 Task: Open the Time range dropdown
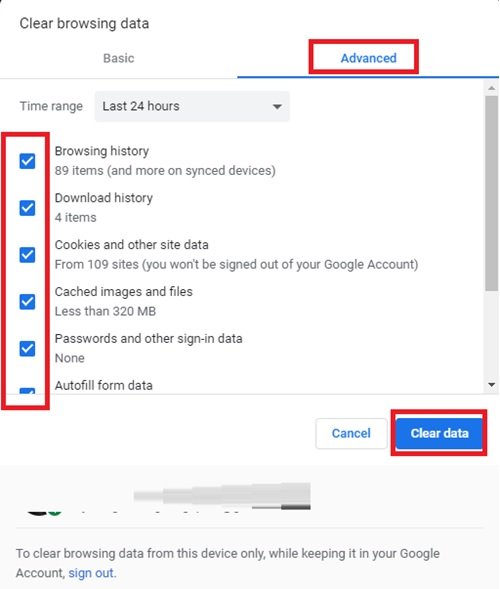click(x=192, y=106)
